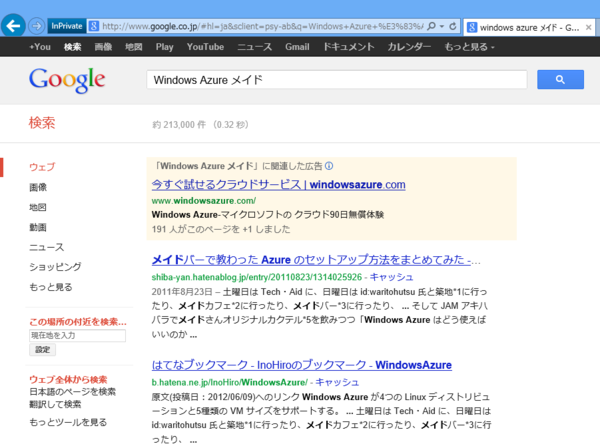Open キャッシュ for b.hatena.ne.jp result
The height and width of the screenshot is (448, 600).
pyautogui.click(x=337, y=382)
